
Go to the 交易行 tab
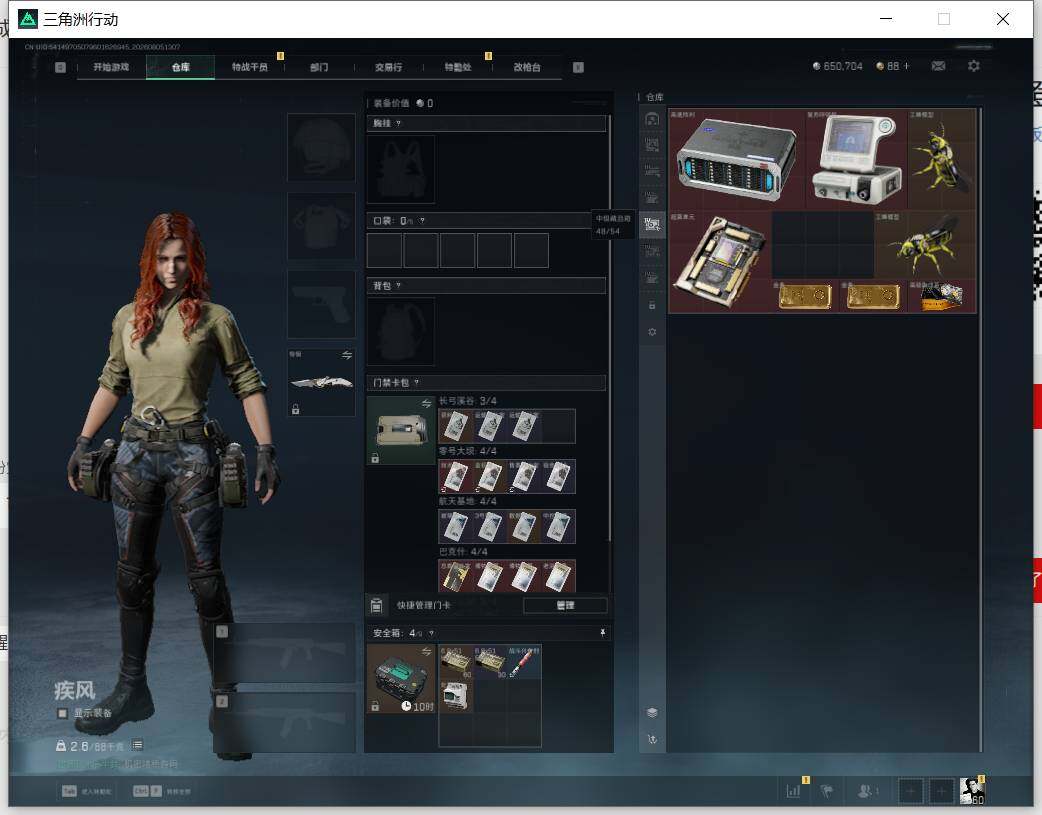point(388,67)
